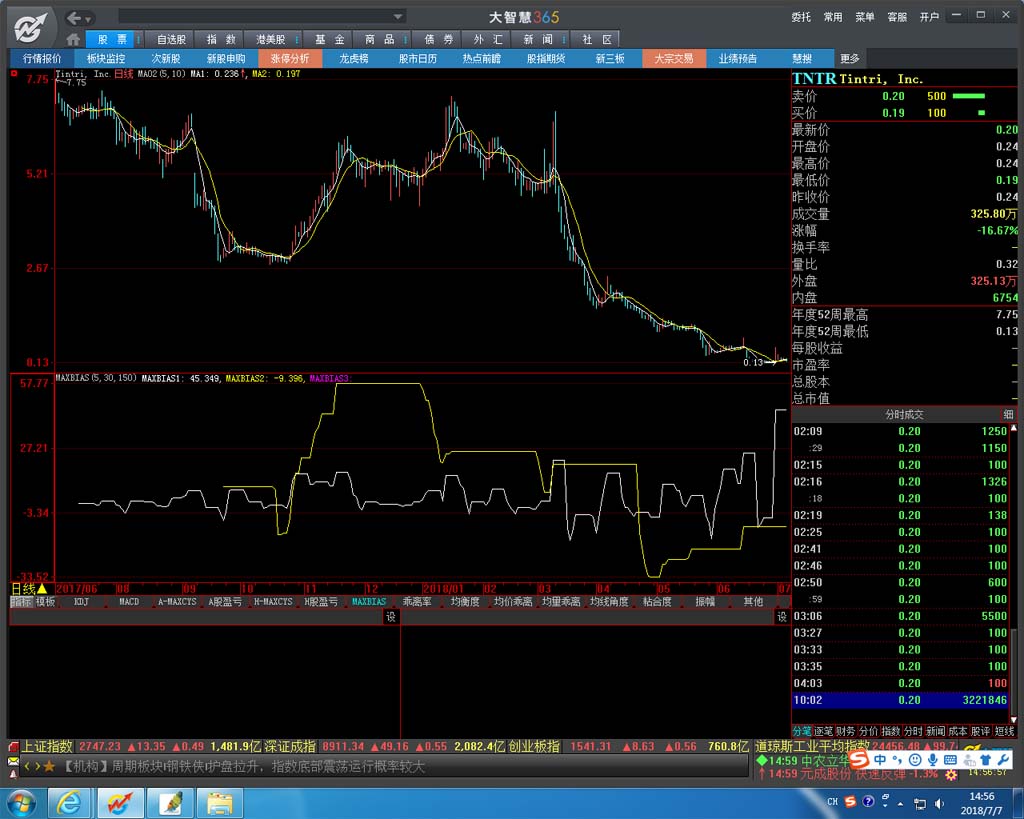
Task: Switch to the 成本 bottom tab
Action: click(x=958, y=731)
